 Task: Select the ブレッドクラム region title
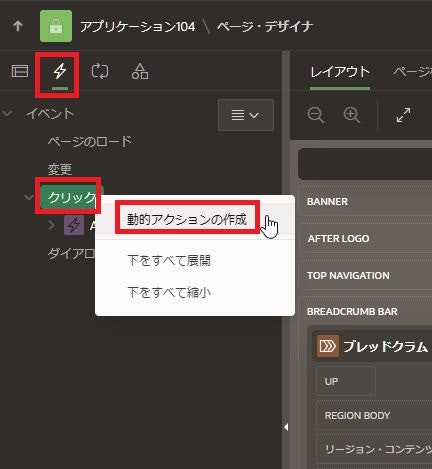385,346
